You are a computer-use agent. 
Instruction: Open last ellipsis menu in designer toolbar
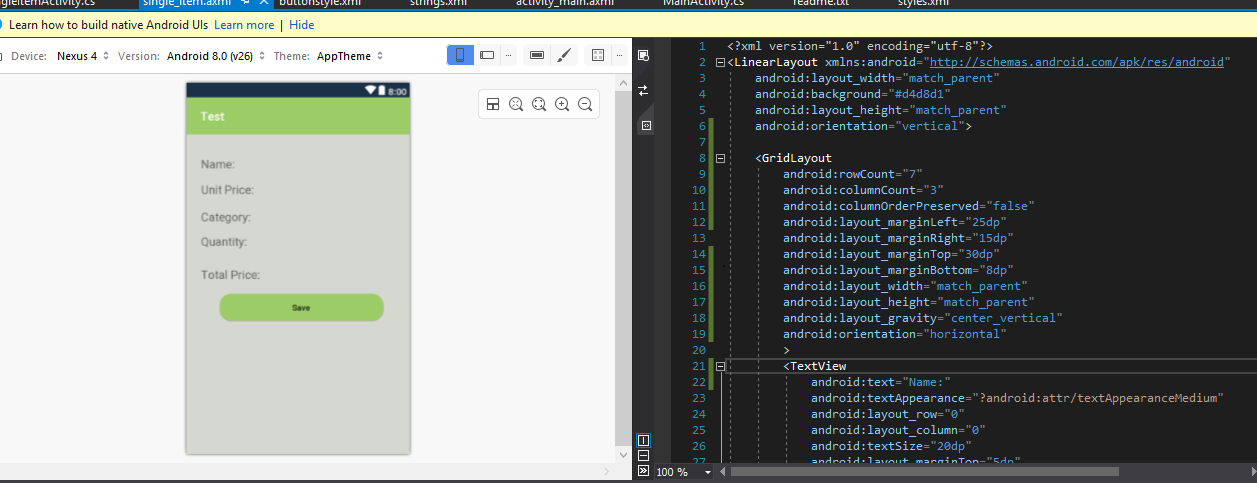tap(620, 55)
